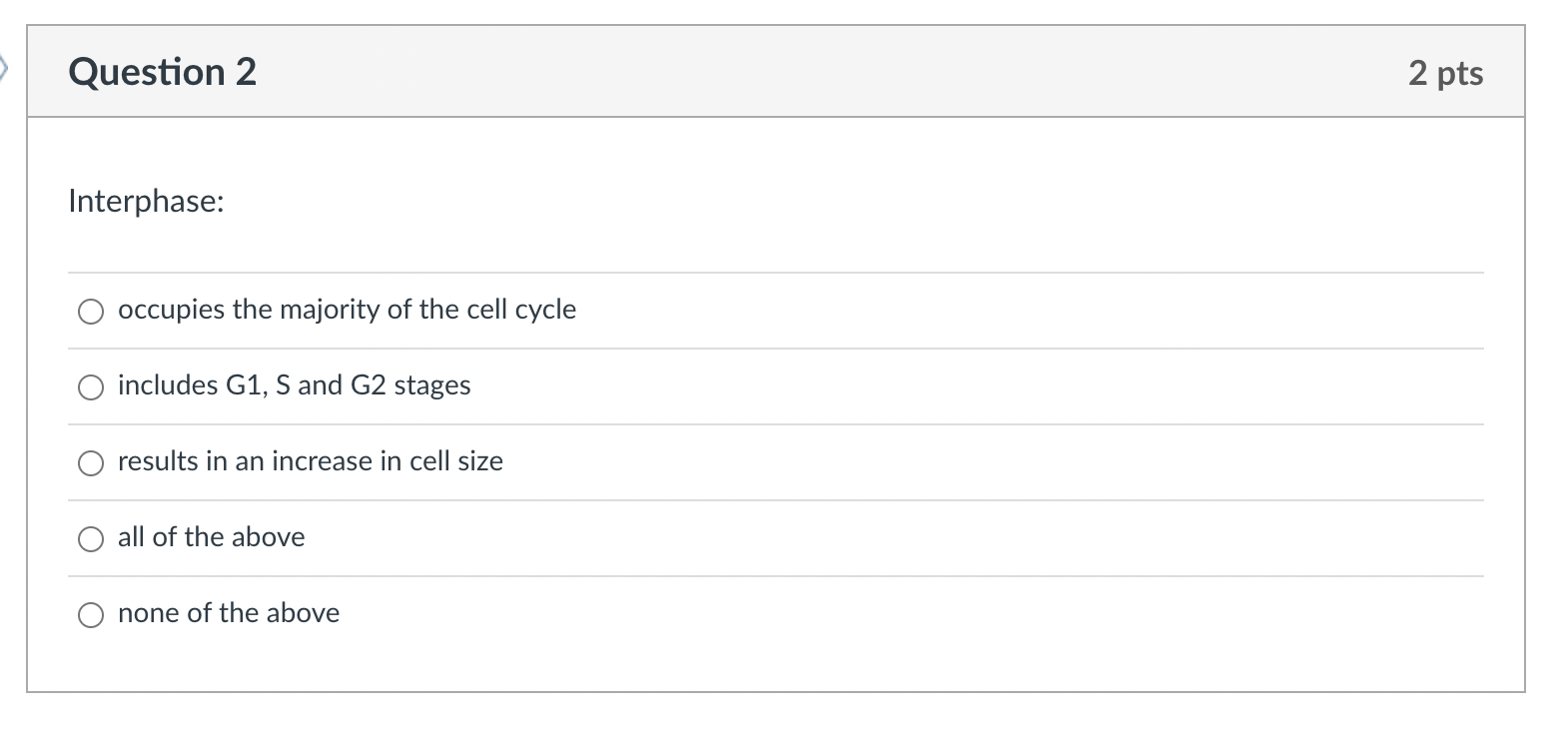Mark radio for 'results in an increase in cell size'
The height and width of the screenshot is (741, 1568).
(x=91, y=463)
